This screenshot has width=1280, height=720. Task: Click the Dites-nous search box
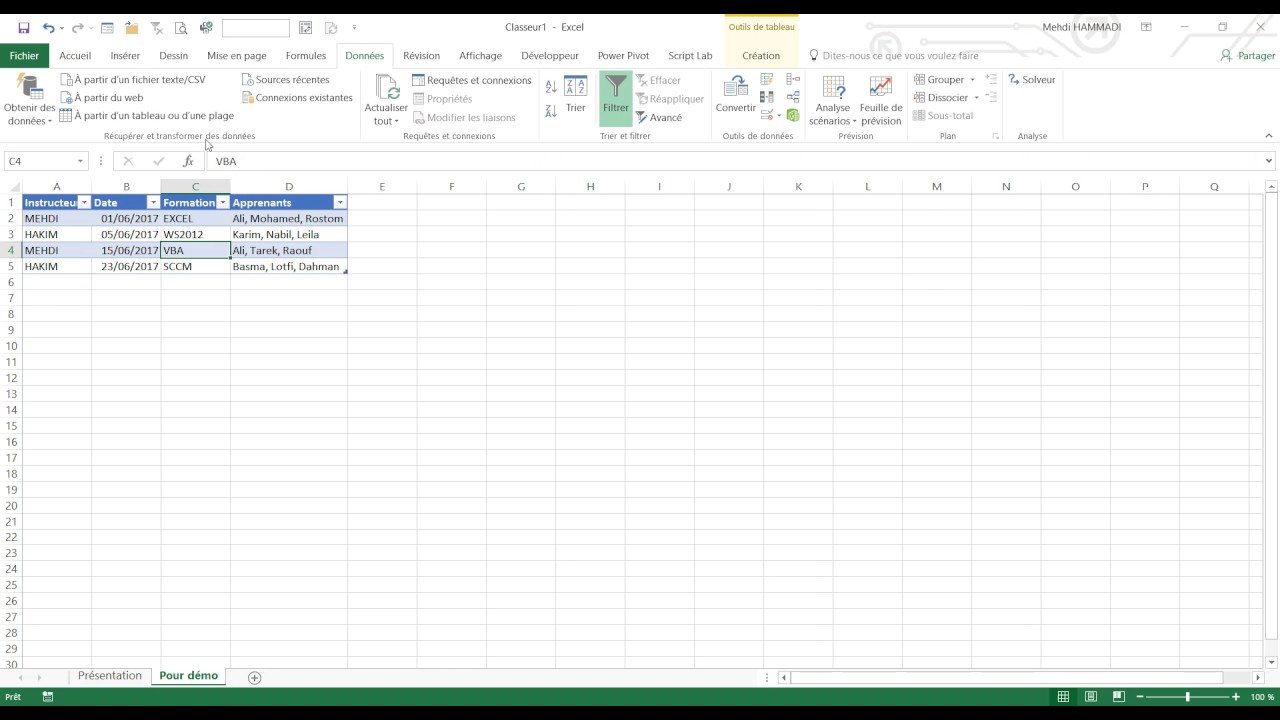[893, 56]
